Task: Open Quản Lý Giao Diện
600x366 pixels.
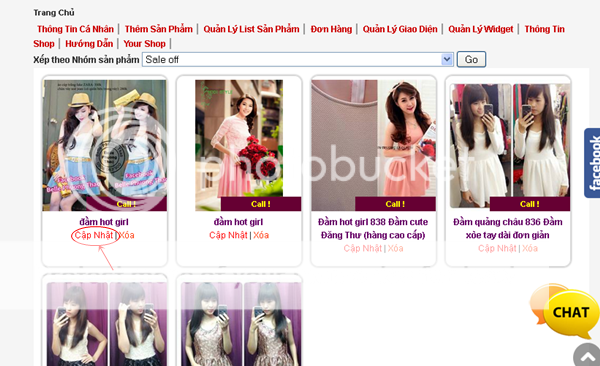Action: point(400,29)
